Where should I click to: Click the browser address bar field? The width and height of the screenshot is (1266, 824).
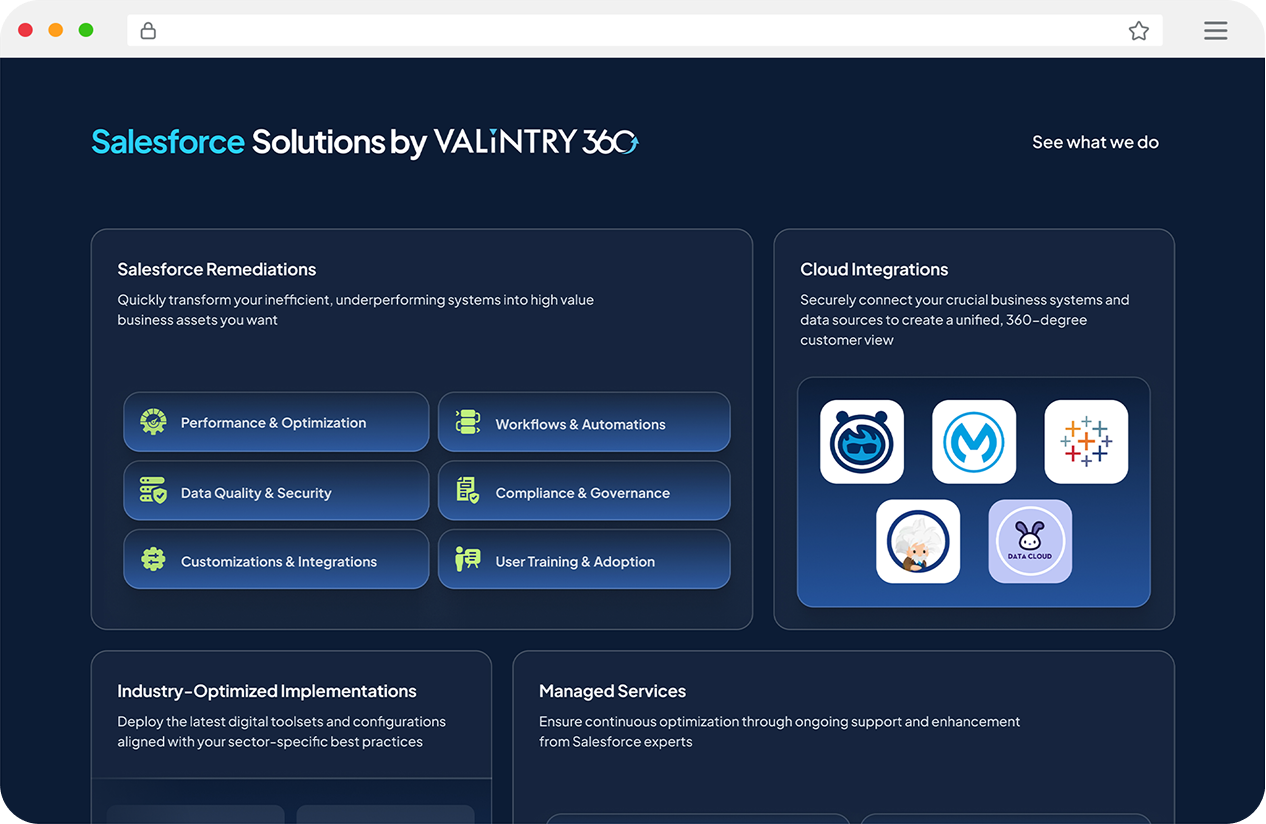click(645, 31)
